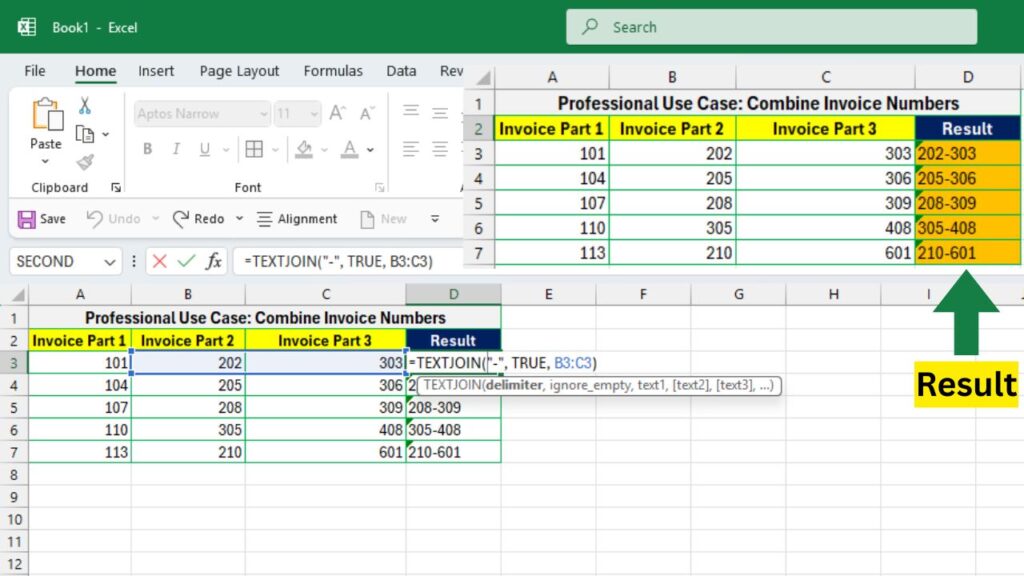Click the Save button in quick toolbar

click(42, 219)
